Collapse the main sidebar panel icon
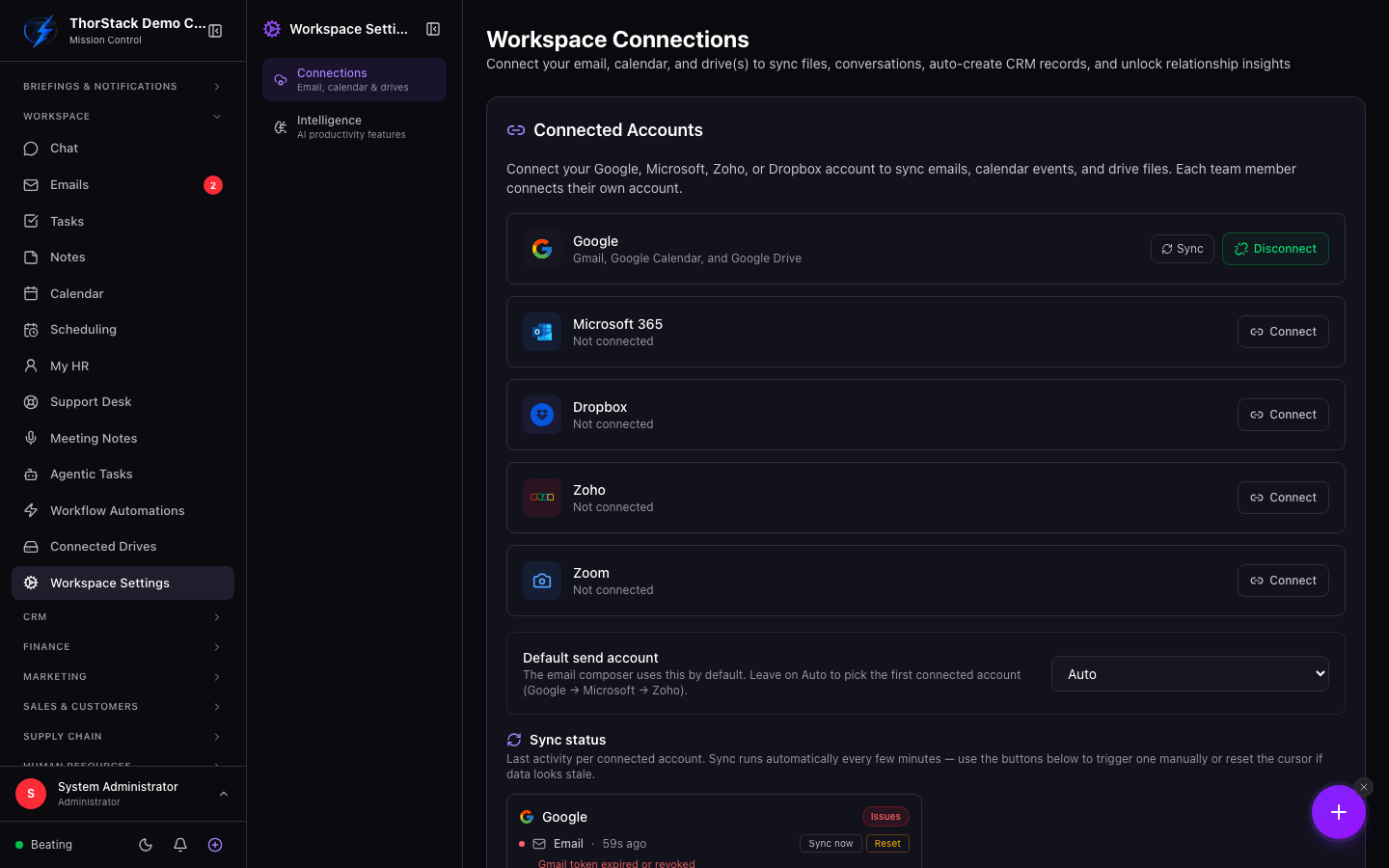Screen dimensions: 1389x868 pyautogui.click(x=215, y=31)
